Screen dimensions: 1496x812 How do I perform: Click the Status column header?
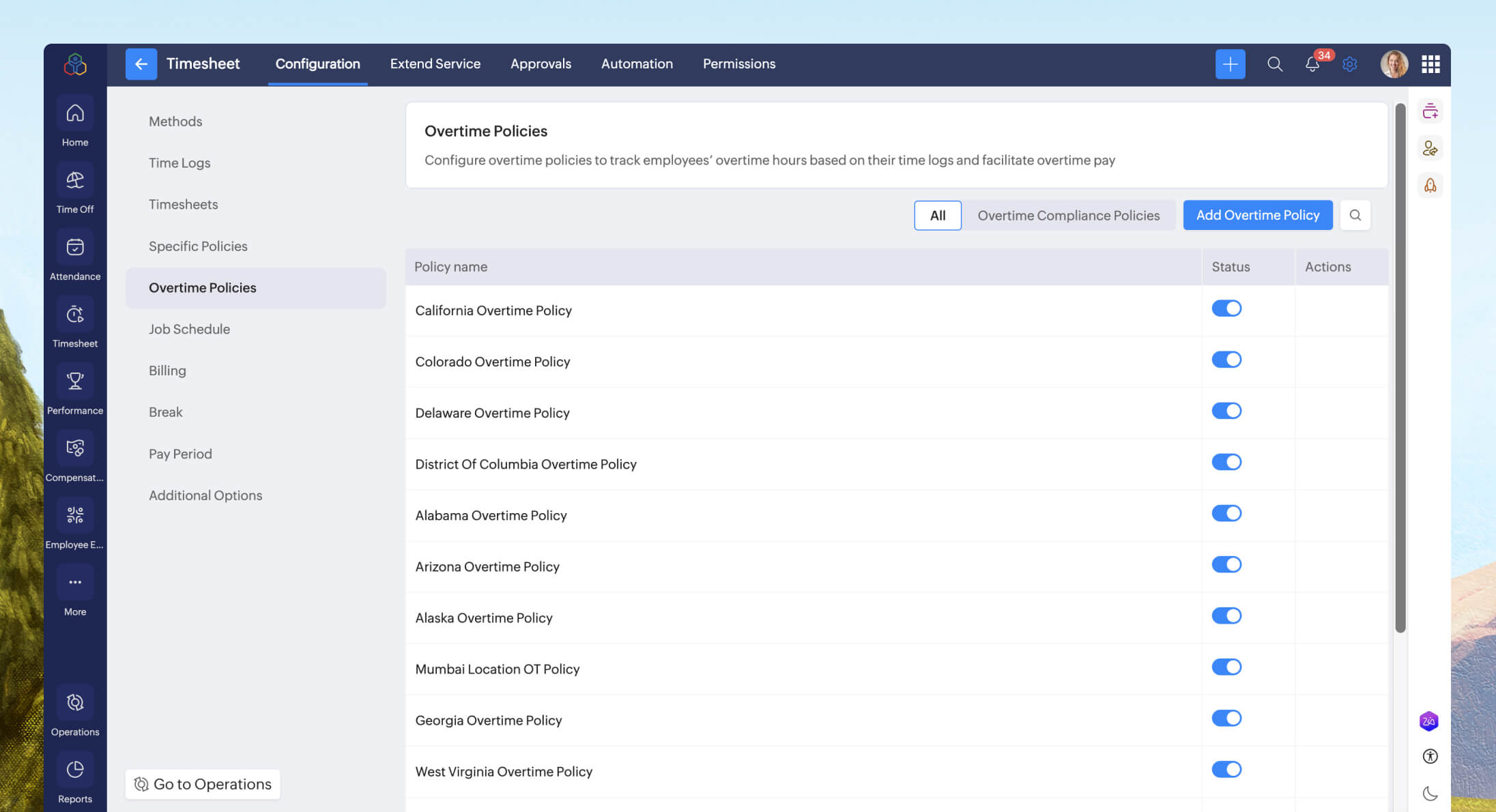[x=1248, y=267]
